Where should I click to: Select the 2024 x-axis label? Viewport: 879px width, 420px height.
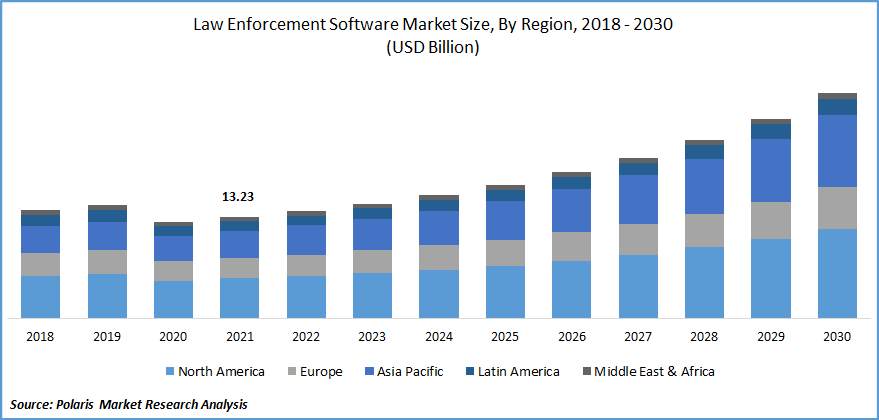[x=438, y=337]
